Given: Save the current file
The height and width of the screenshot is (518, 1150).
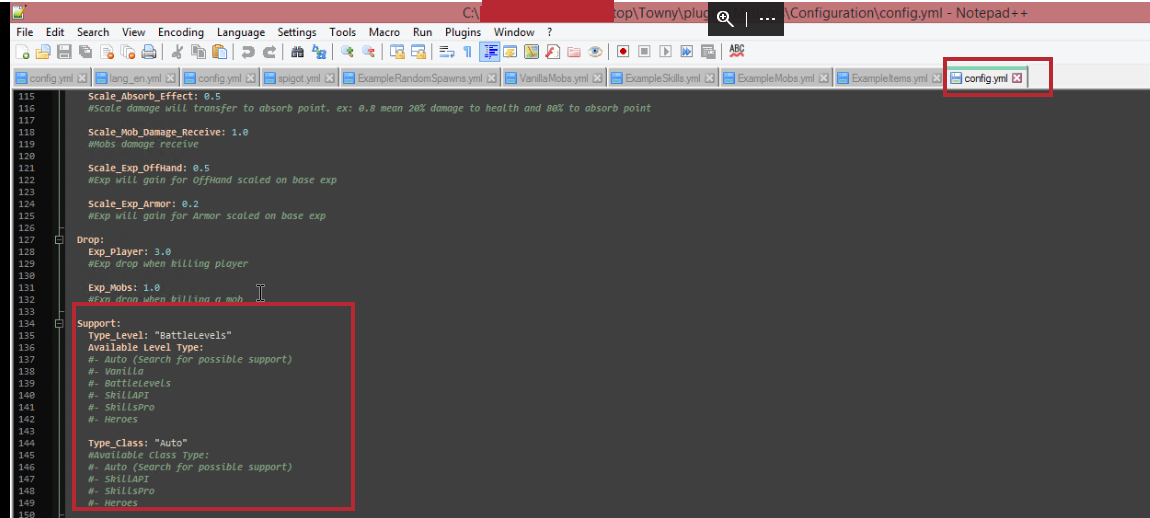Looking at the screenshot, I should (x=64, y=51).
